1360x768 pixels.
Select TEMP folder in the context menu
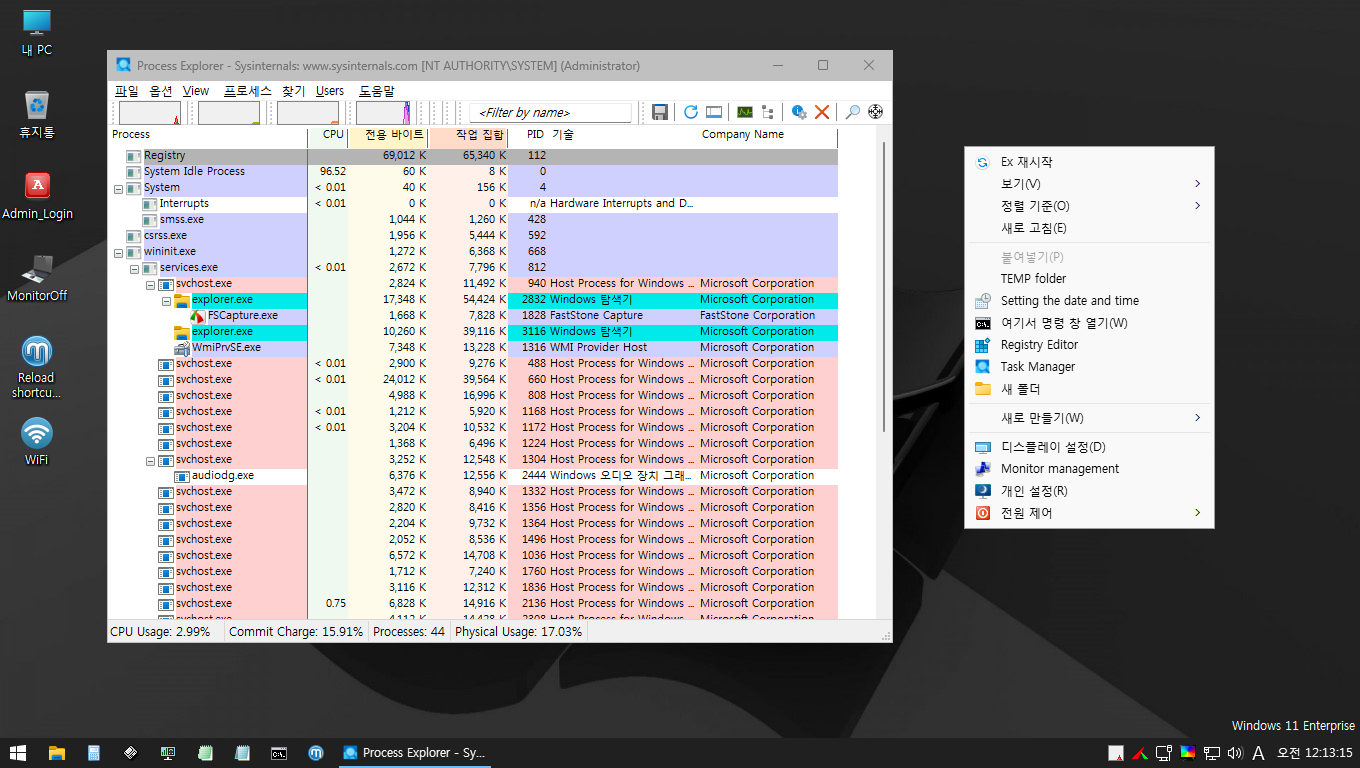coord(1089,279)
